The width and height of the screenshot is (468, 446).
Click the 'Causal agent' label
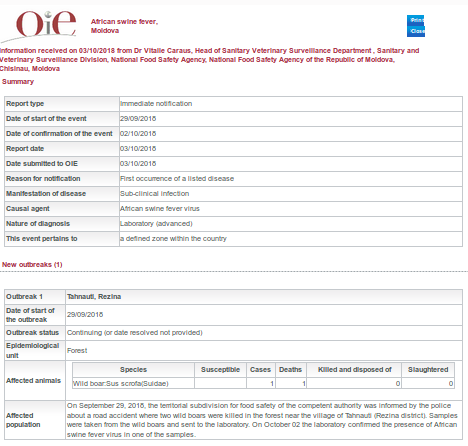28,209
